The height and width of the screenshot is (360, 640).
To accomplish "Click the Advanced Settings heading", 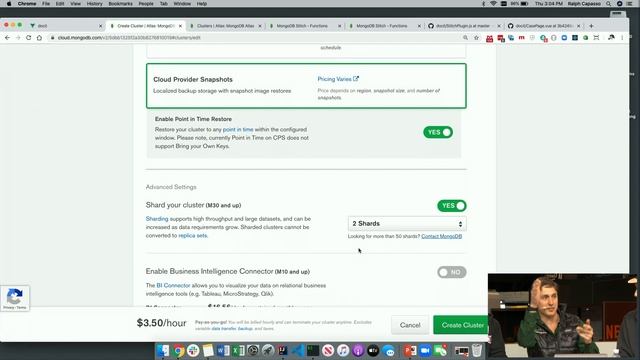I will (171, 187).
